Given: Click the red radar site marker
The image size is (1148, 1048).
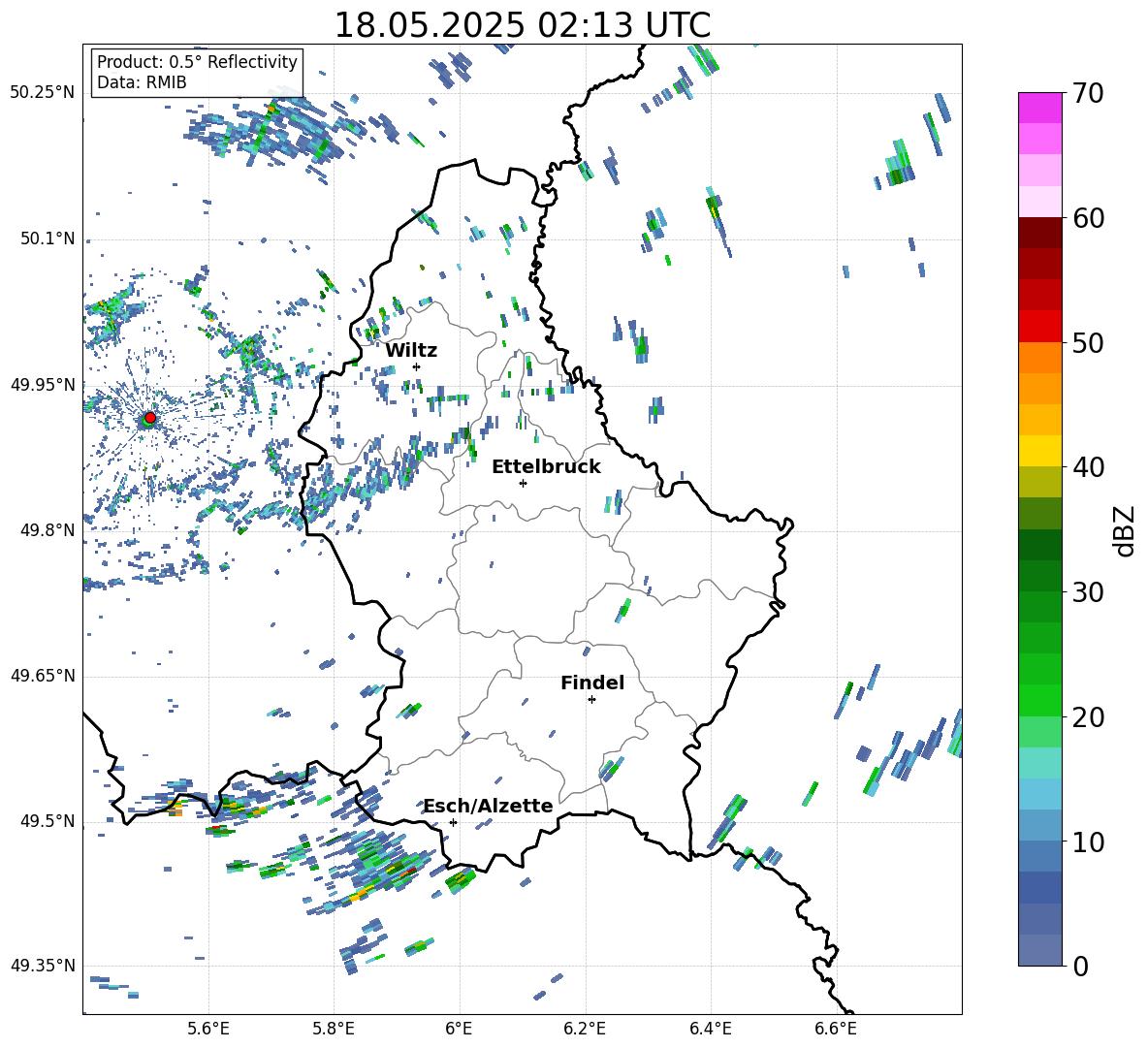Looking at the screenshot, I should pyautogui.click(x=150, y=418).
